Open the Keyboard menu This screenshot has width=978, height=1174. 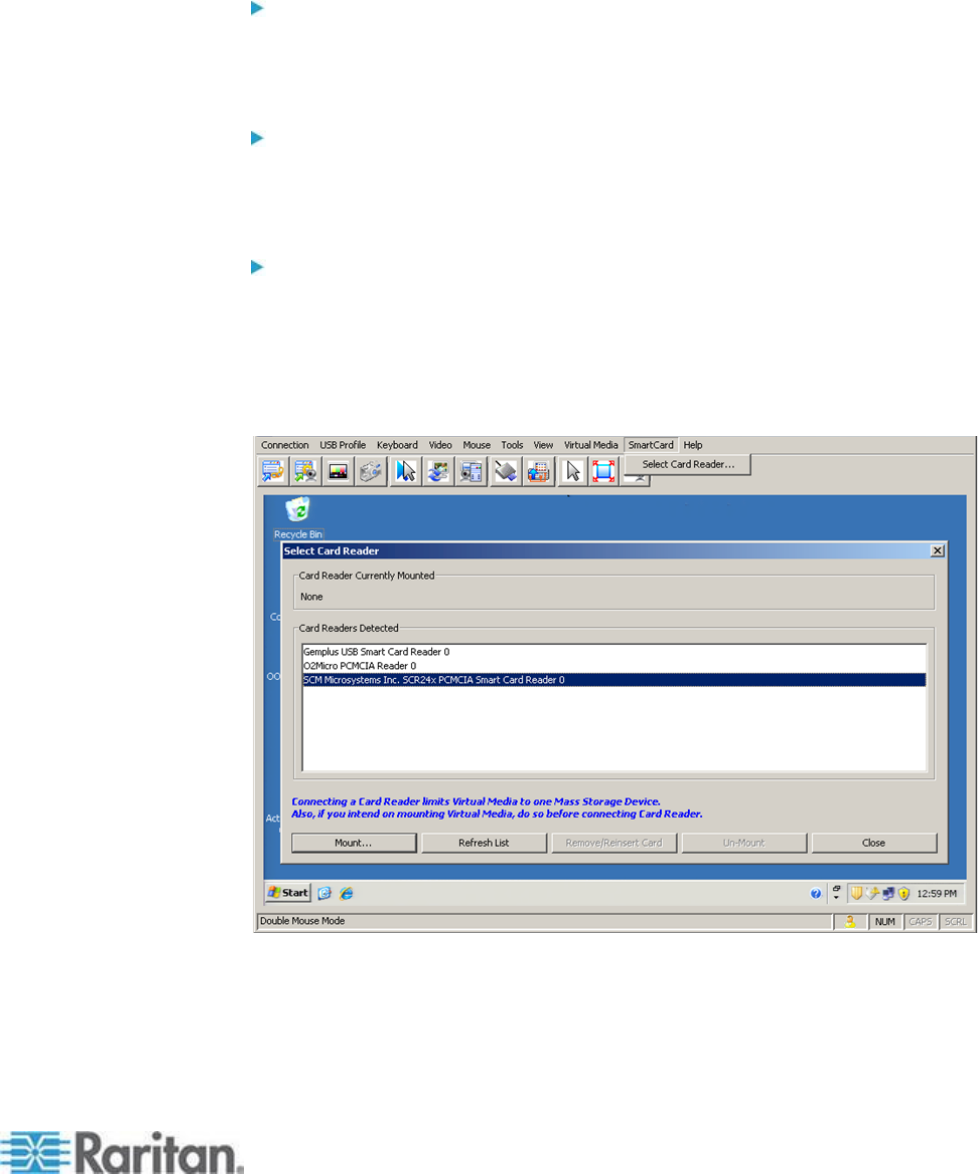tap(397, 445)
